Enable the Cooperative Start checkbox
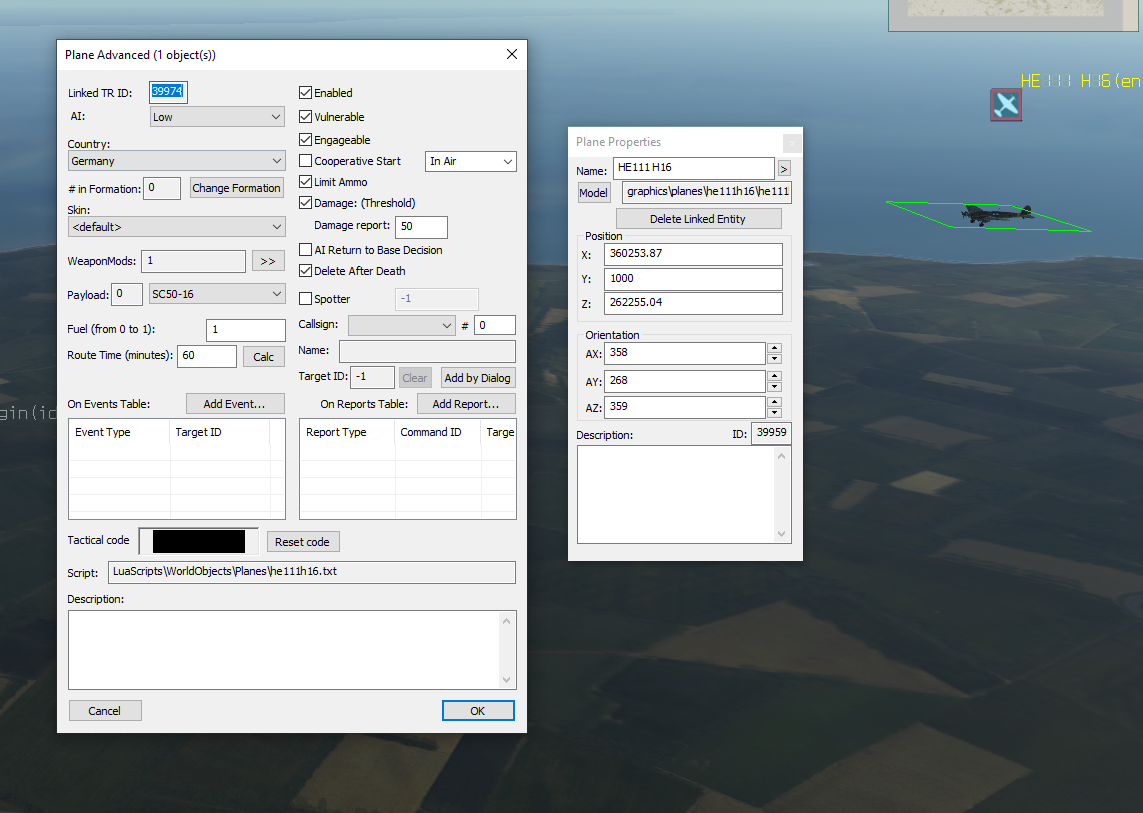1143x813 pixels. tap(306, 161)
